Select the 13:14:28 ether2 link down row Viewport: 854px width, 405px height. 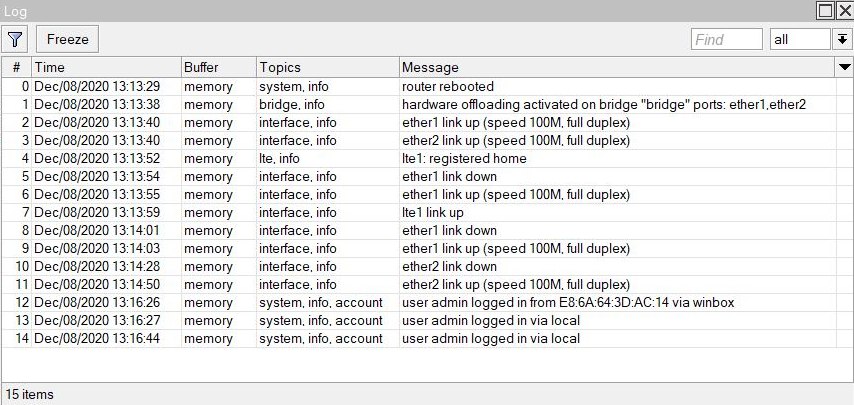(x=419, y=266)
